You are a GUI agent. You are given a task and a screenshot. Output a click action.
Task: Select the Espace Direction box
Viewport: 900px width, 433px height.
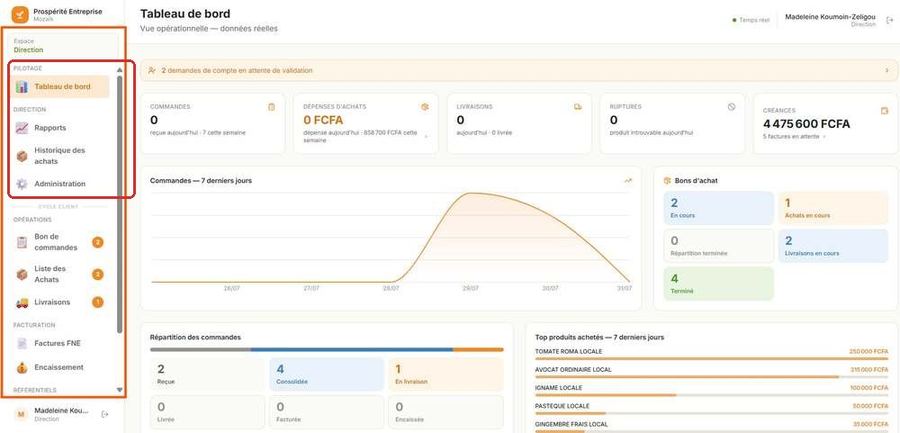click(x=63, y=45)
